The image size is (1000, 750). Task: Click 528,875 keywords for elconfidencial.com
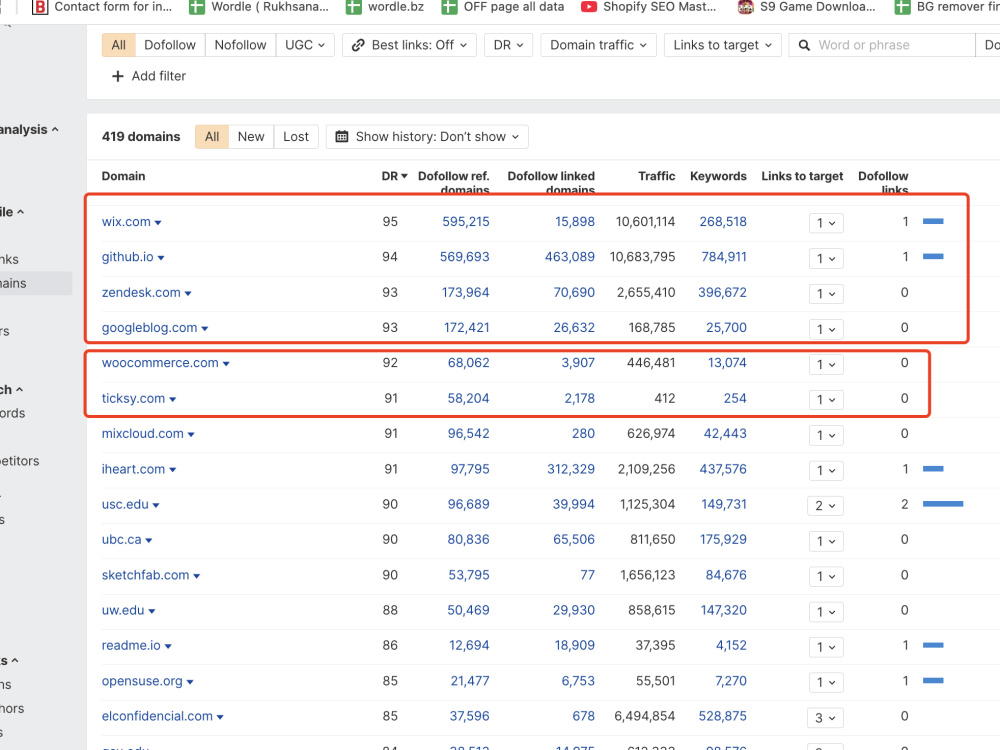pos(723,716)
